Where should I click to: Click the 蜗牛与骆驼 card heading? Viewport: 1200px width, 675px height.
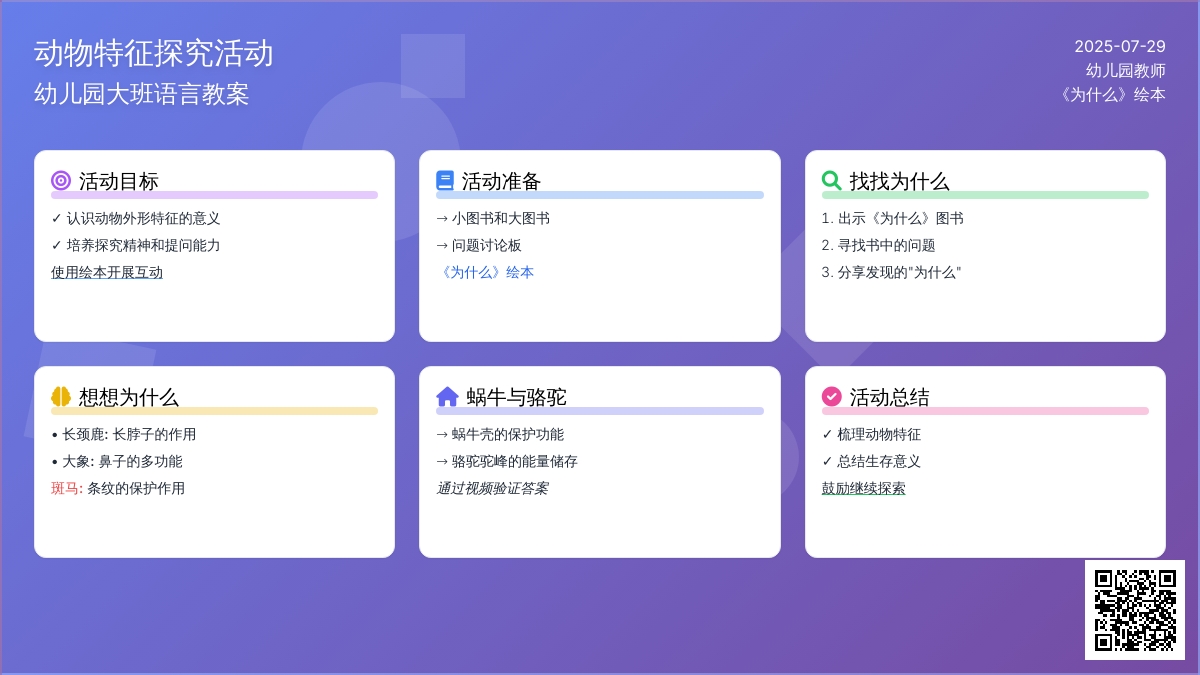(517, 397)
